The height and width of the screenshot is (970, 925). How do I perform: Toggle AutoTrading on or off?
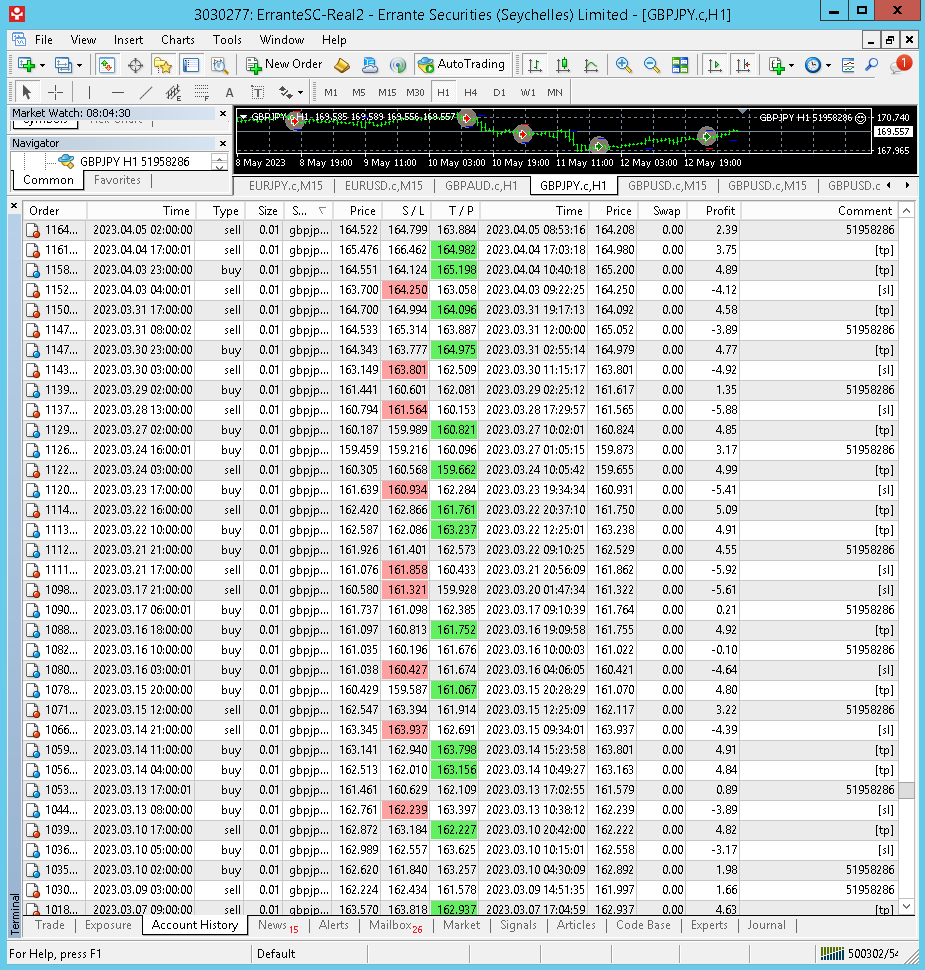point(462,64)
